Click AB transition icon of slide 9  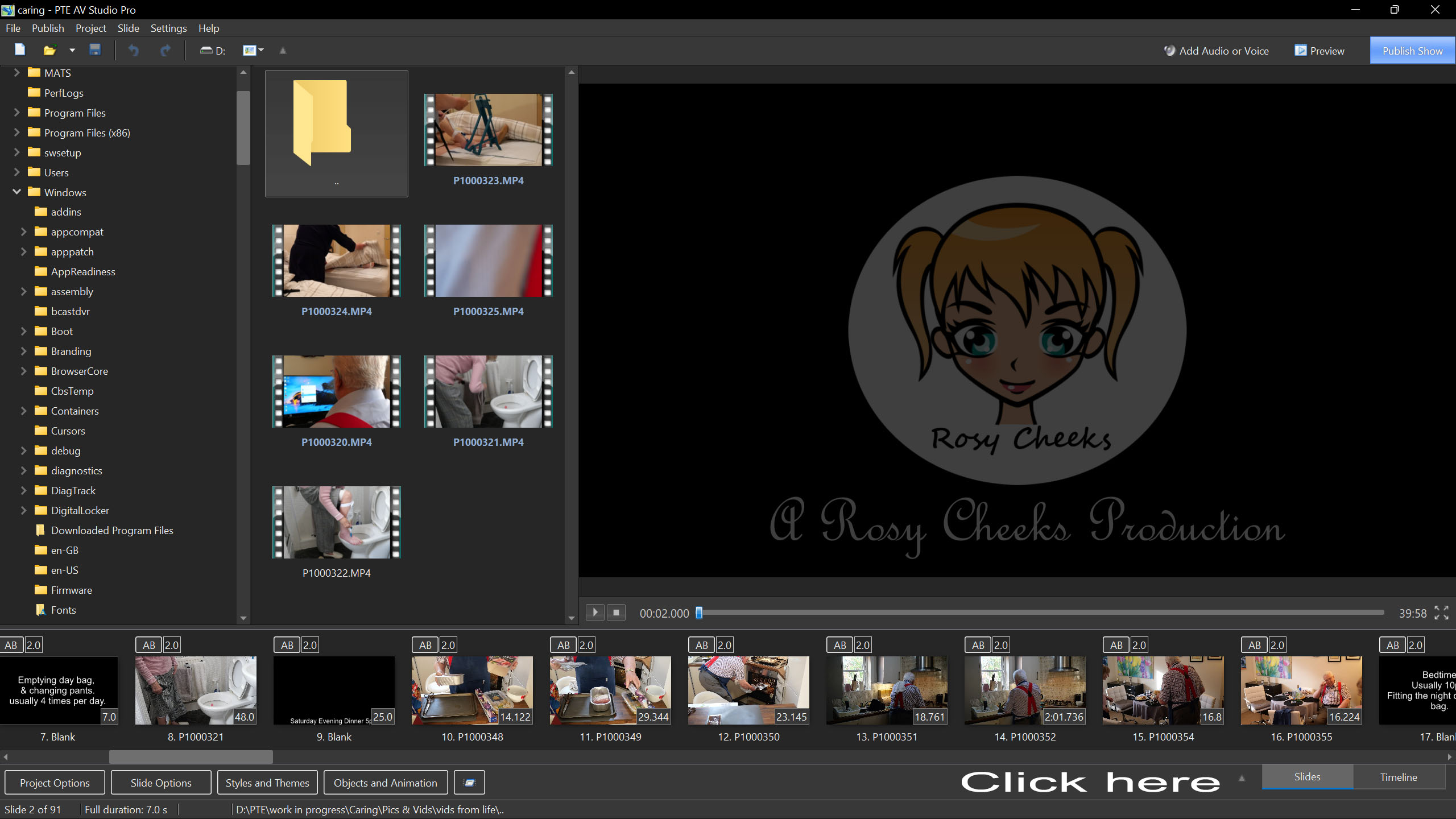click(x=287, y=645)
